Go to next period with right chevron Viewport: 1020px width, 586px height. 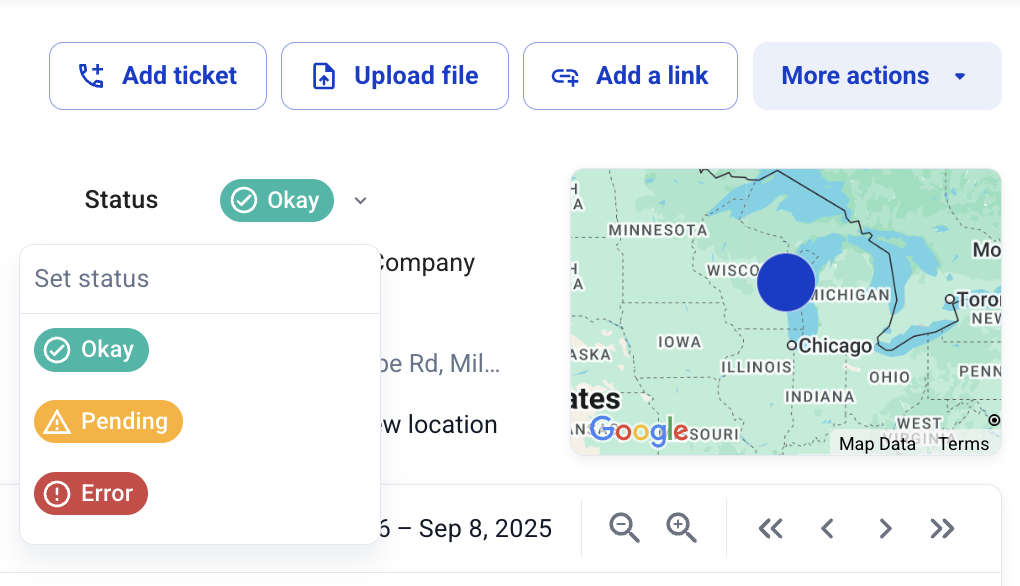coord(885,528)
